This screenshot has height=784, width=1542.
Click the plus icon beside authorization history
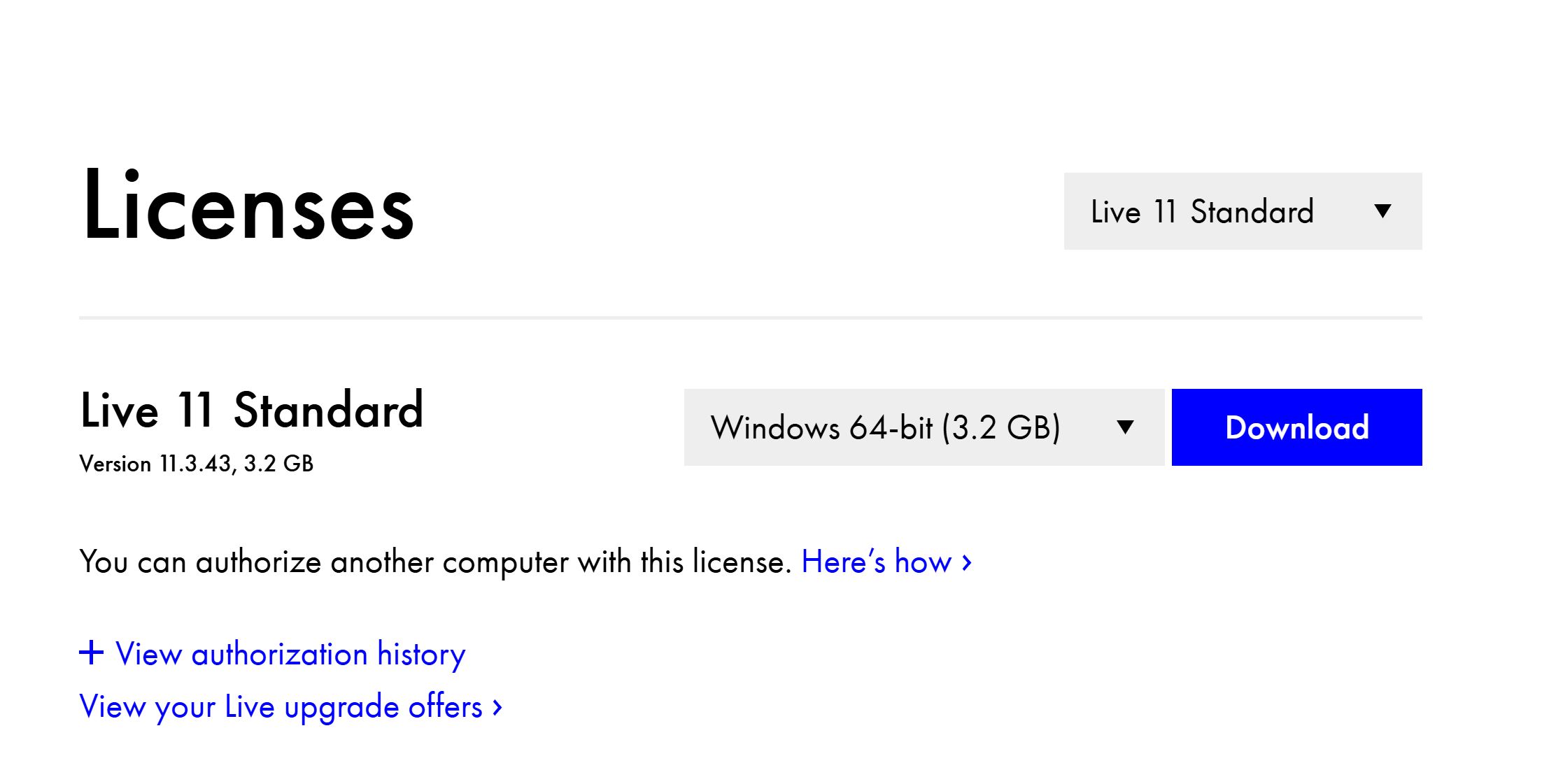(x=92, y=653)
